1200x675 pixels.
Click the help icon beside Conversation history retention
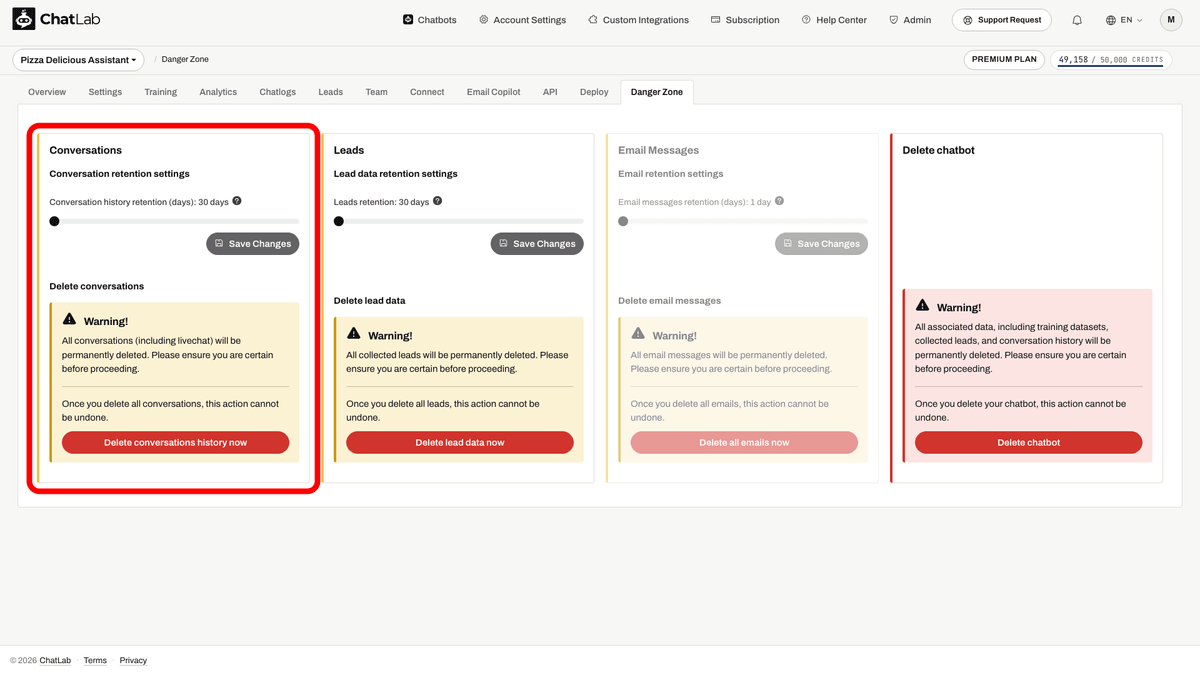pyautogui.click(x=237, y=201)
